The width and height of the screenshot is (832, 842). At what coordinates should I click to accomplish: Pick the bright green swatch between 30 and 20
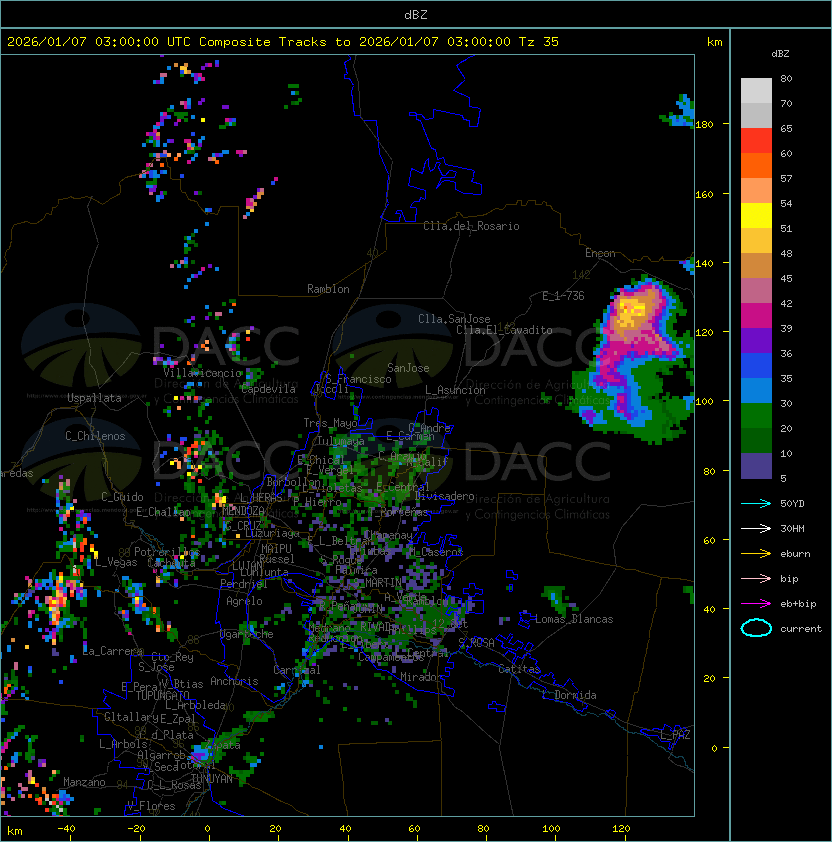pos(756,416)
